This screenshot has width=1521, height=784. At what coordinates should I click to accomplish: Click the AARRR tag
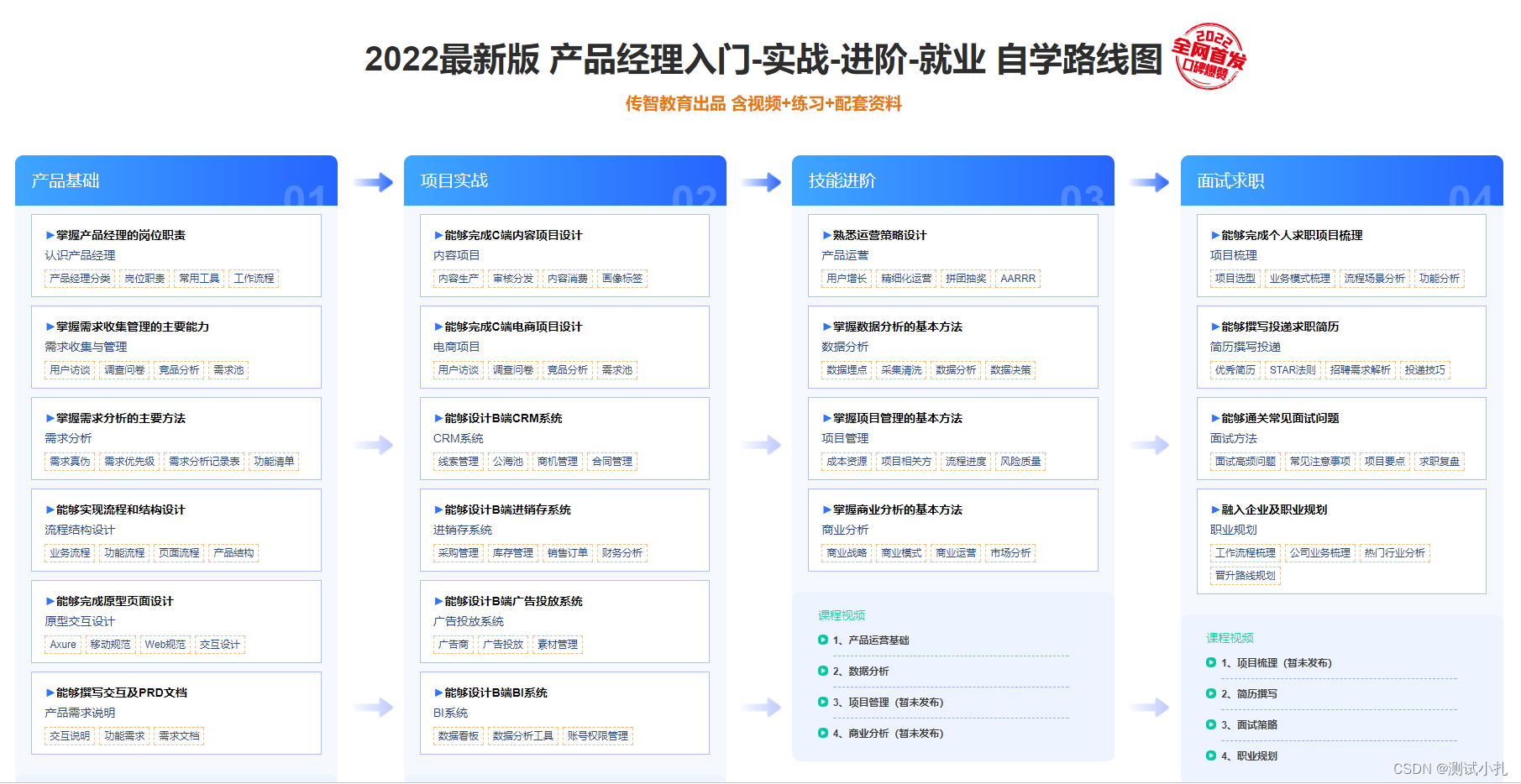pyautogui.click(x=1018, y=279)
